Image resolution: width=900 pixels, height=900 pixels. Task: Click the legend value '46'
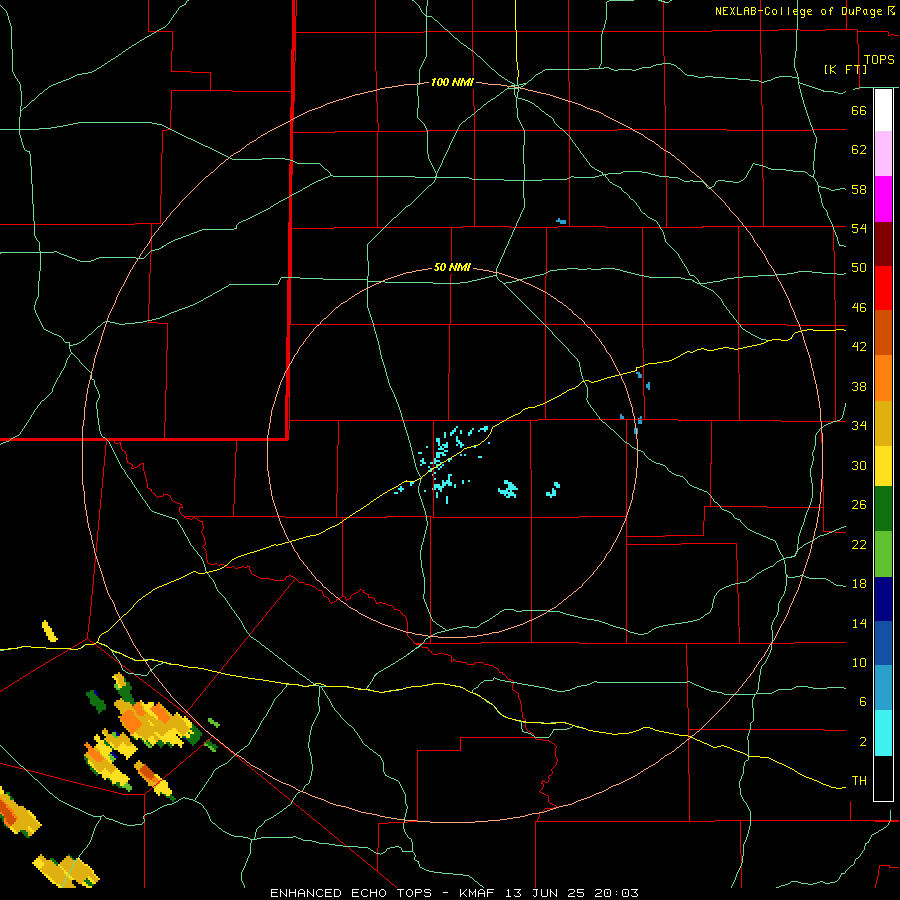(x=859, y=308)
